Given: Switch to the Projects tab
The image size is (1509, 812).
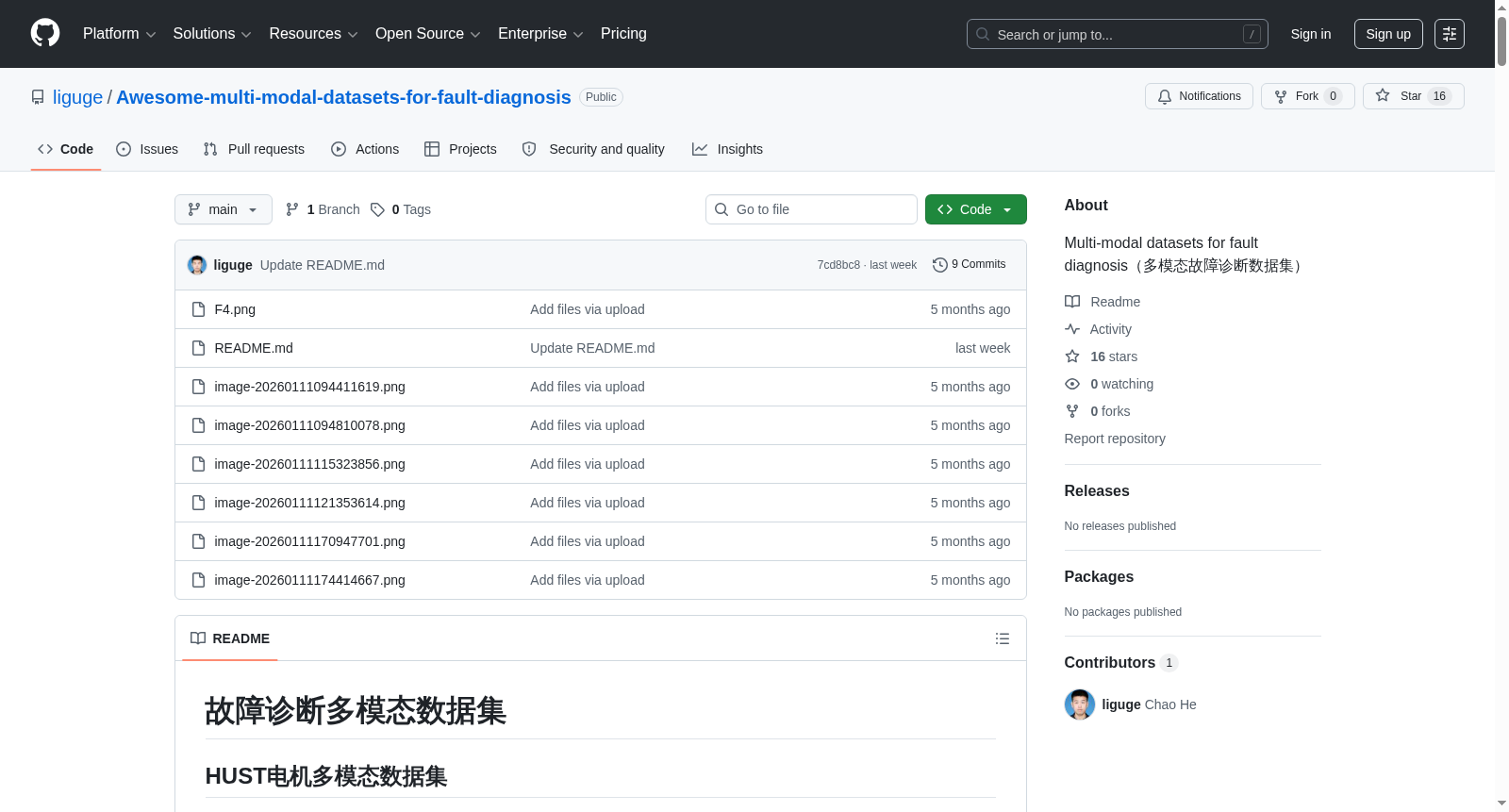Looking at the screenshot, I should coord(460,149).
